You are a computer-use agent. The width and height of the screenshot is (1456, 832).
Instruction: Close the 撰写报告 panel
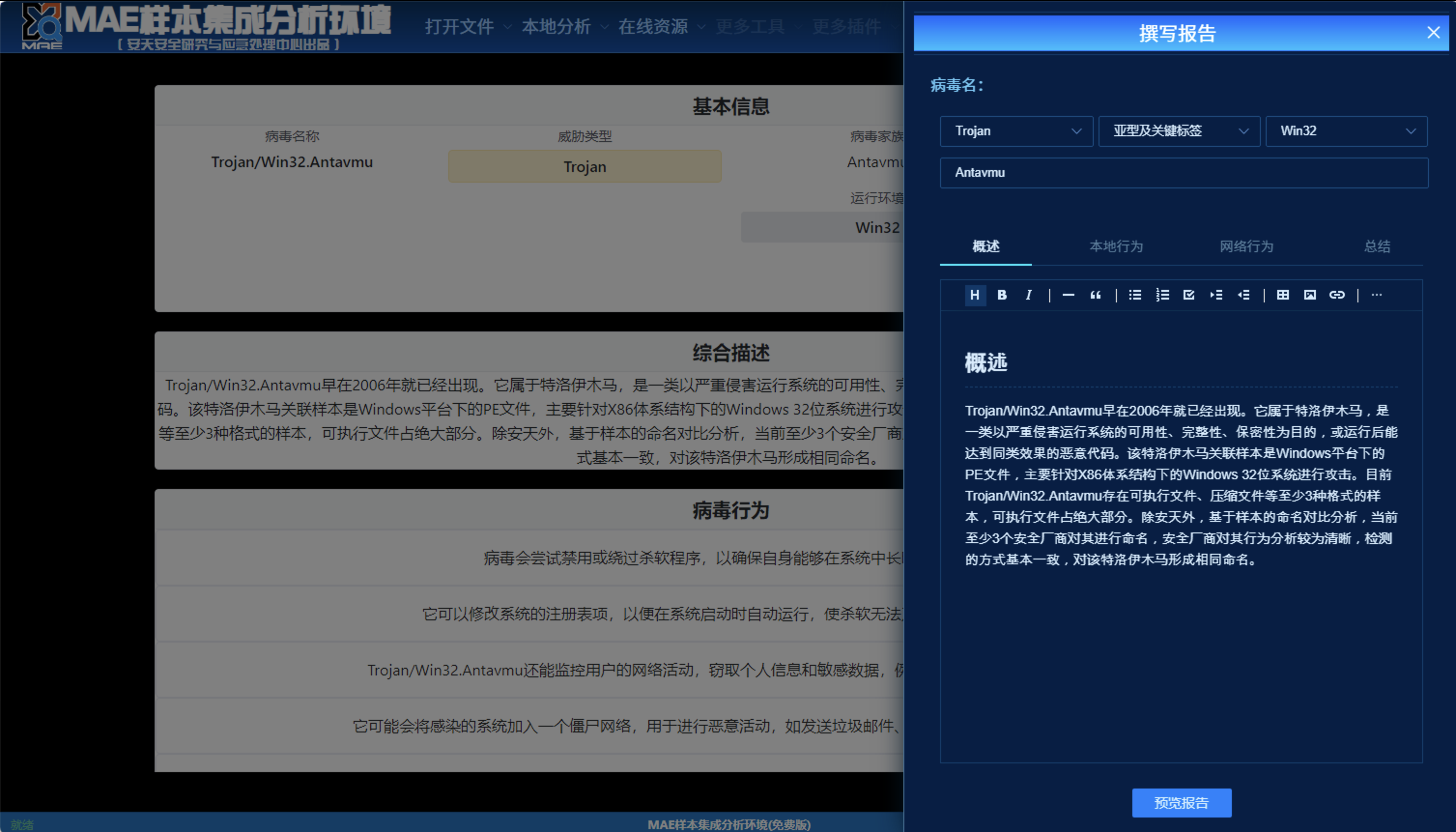tap(1433, 32)
